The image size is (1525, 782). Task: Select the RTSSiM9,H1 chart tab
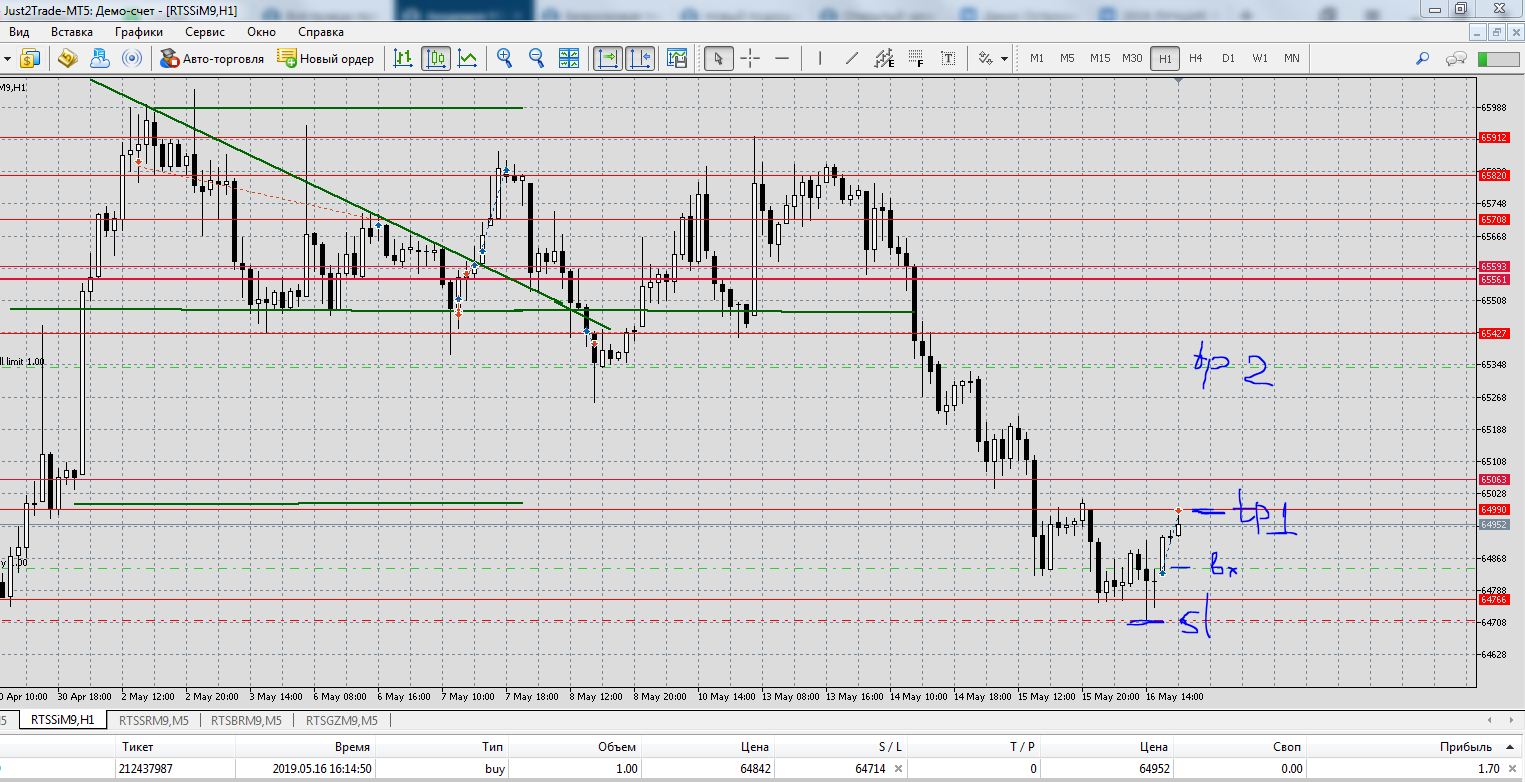63,719
